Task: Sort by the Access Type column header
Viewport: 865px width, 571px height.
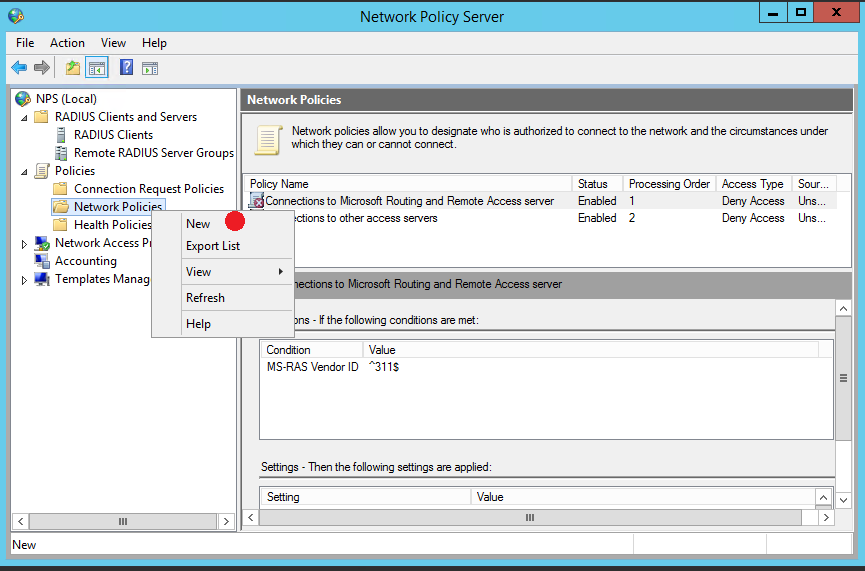Action: pyautogui.click(x=754, y=184)
